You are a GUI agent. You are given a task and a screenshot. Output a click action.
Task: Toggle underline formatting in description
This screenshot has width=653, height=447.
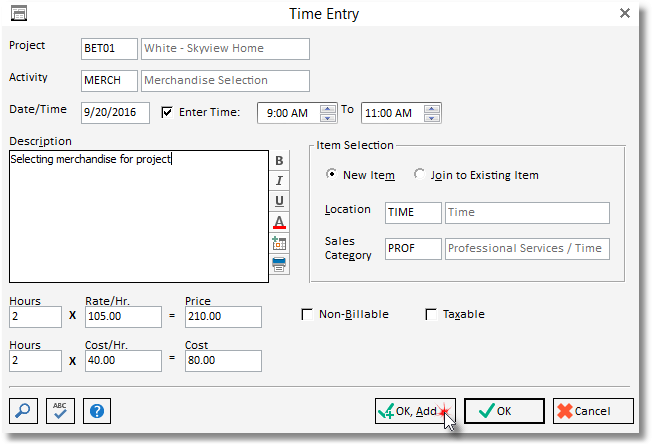(x=279, y=201)
